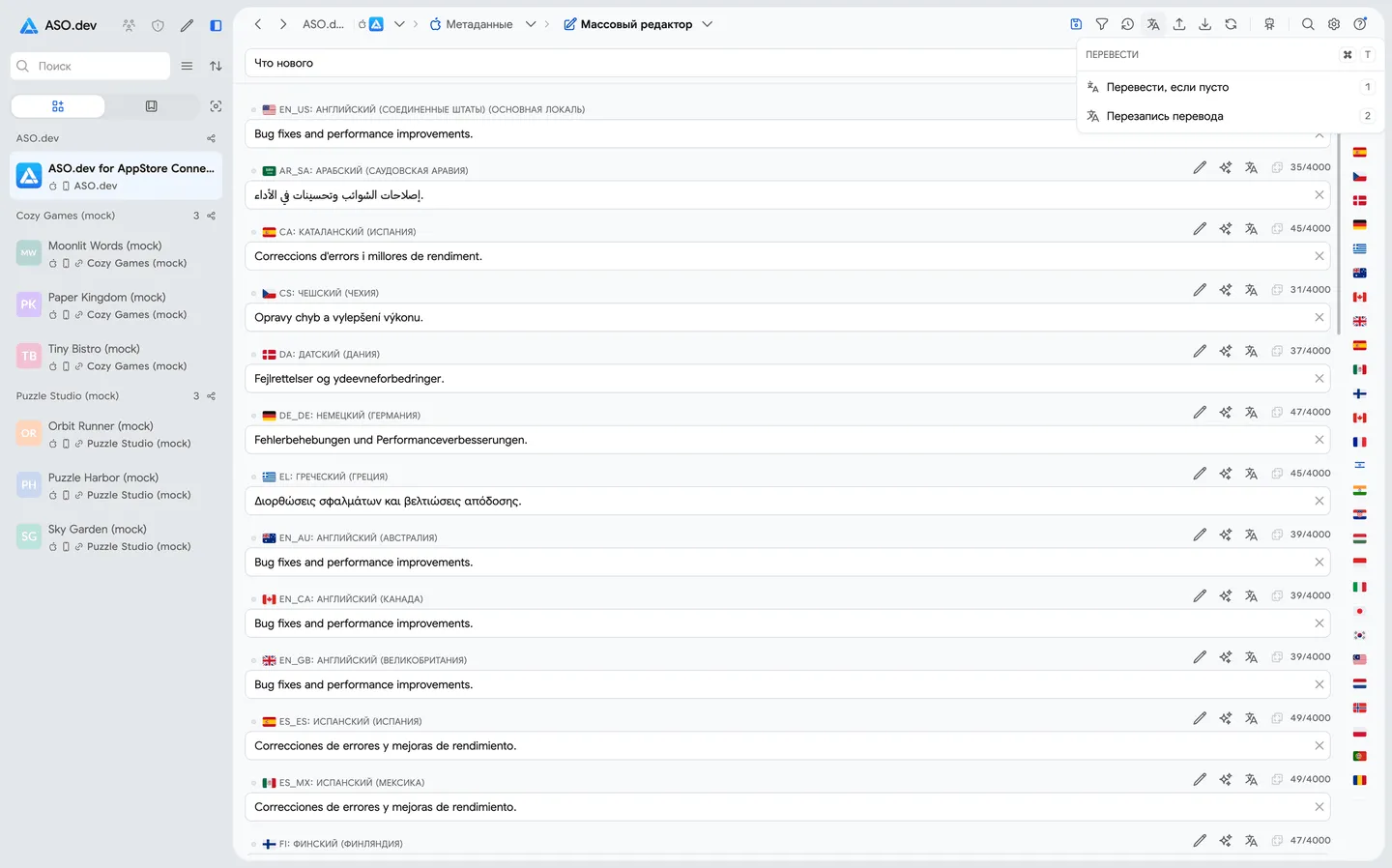Viewport: 1392px width, 868px height.
Task: Collapse the Puzzle Studio (mock) group
Action: click(x=68, y=396)
